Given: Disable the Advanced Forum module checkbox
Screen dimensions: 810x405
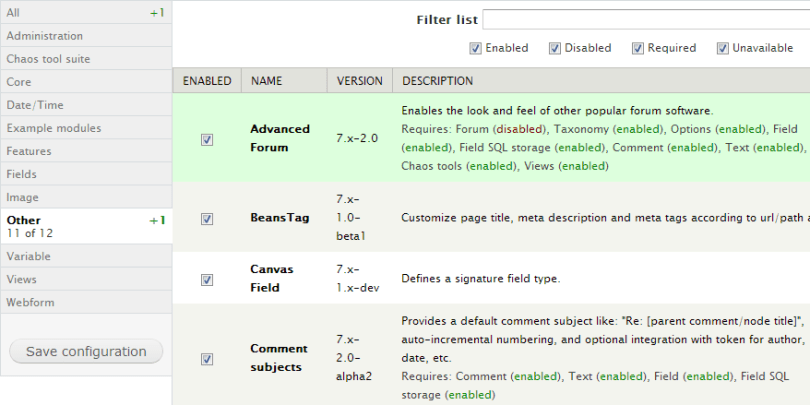Looking at the screenshot, I should click(207, 139).
